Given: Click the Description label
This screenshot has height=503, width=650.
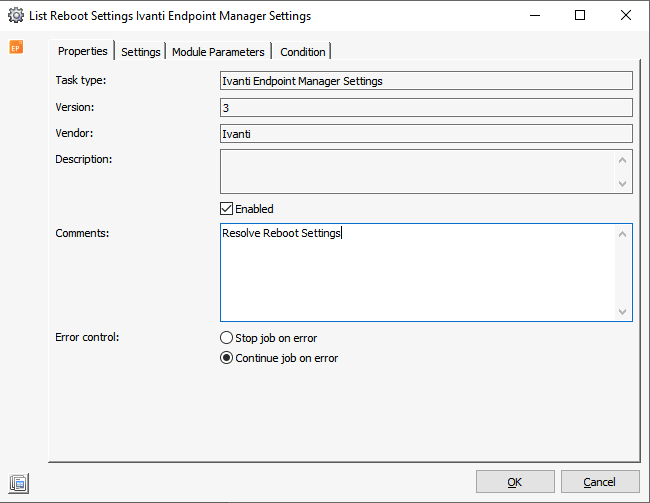Looking at the screenshot, I should 84,159.
